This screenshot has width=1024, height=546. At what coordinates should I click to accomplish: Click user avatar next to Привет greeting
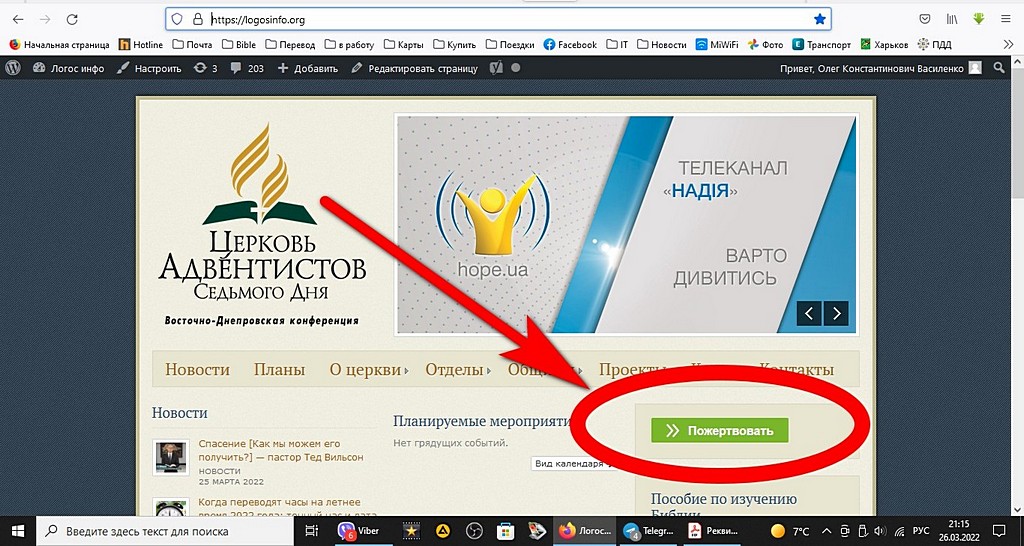click(975, 67)
